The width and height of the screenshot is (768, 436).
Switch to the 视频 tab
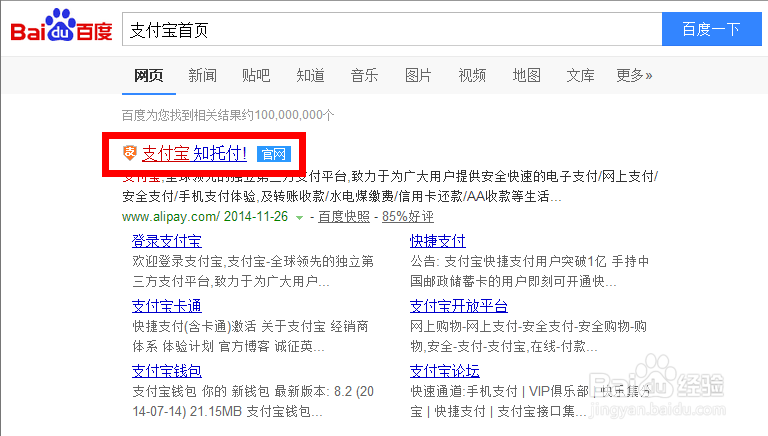point(472,75)
